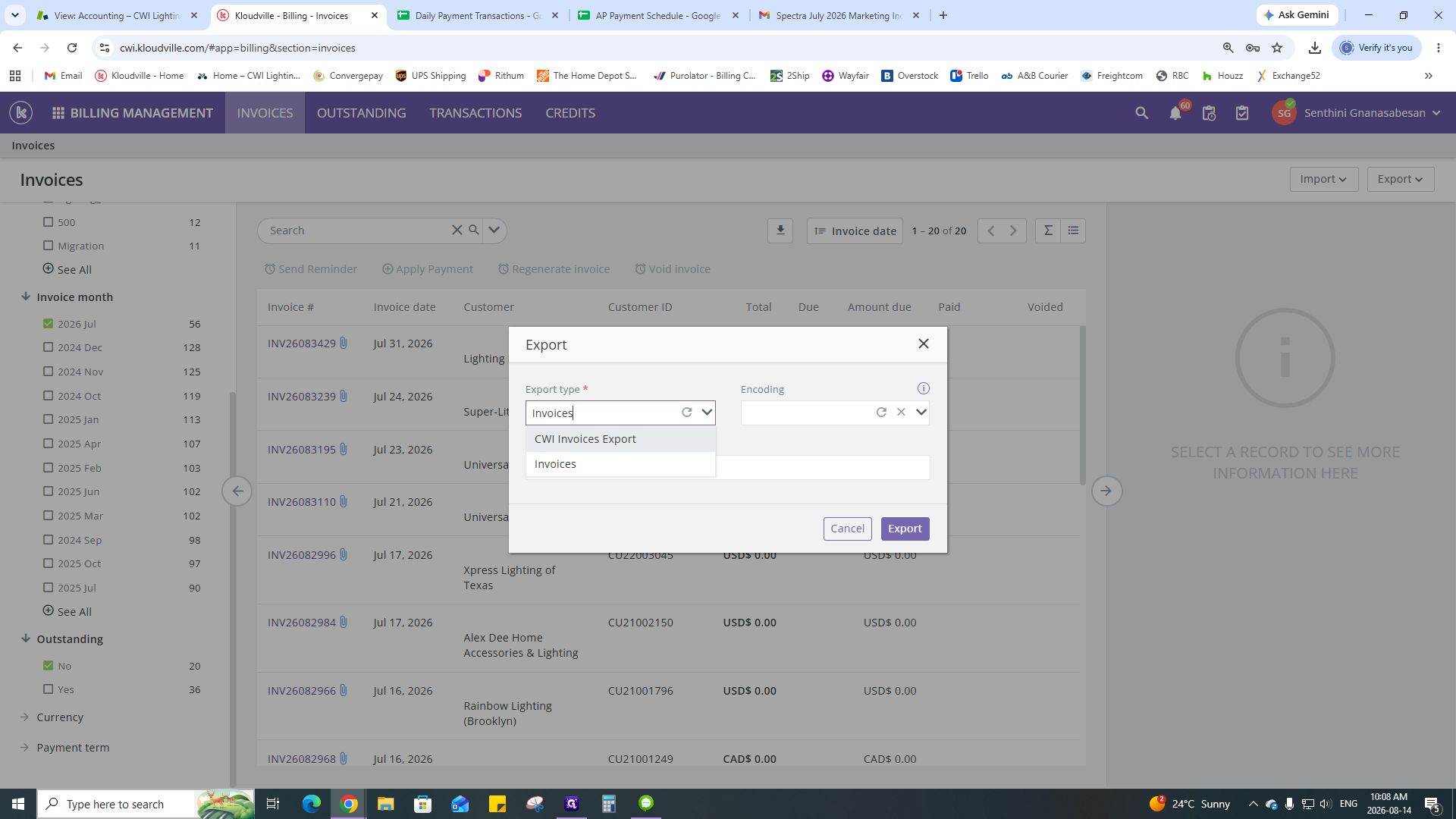This screenshot has width=1456, height=819.
Task: Click the Send Reminder action
Action: (x=310, y=269)
